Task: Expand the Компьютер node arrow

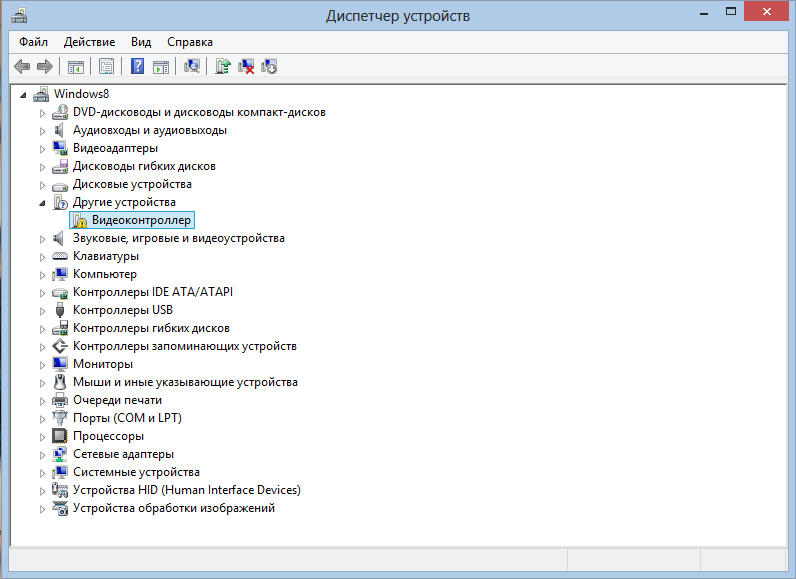Action: [x=42, y=275]
